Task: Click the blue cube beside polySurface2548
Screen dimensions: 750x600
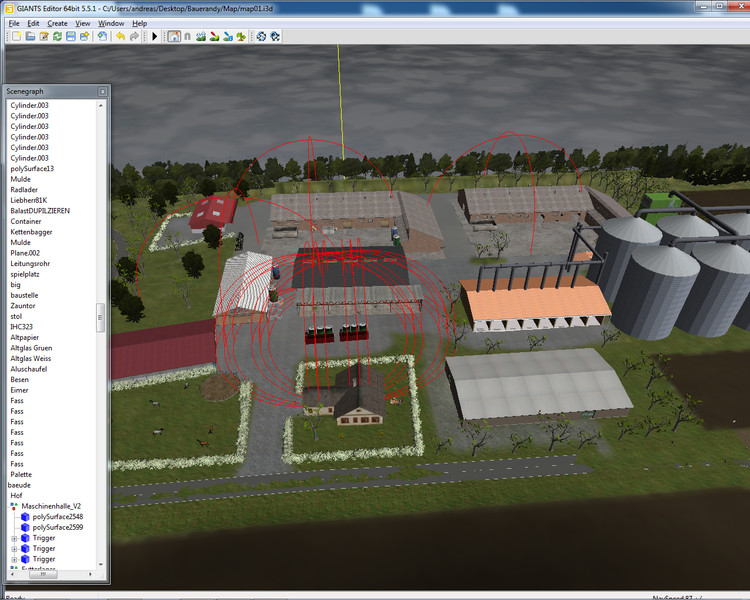Action: click(x=25, y=517)
